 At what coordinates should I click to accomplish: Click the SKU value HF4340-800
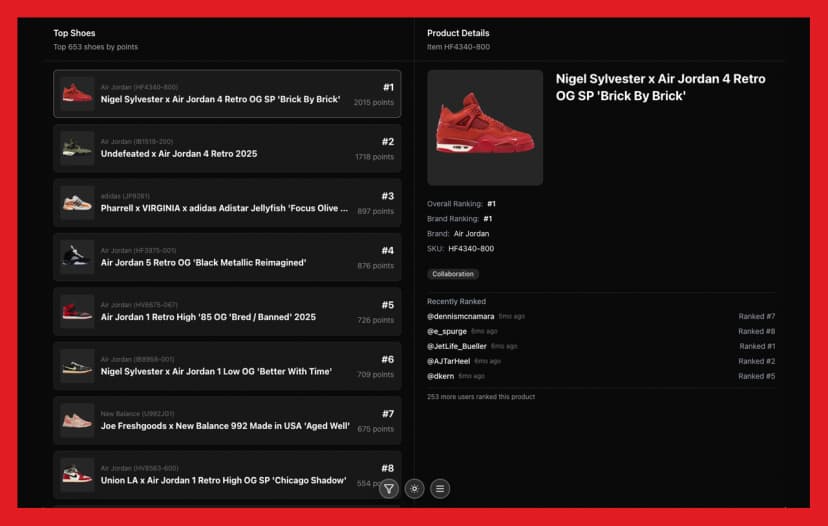[471, 249]
